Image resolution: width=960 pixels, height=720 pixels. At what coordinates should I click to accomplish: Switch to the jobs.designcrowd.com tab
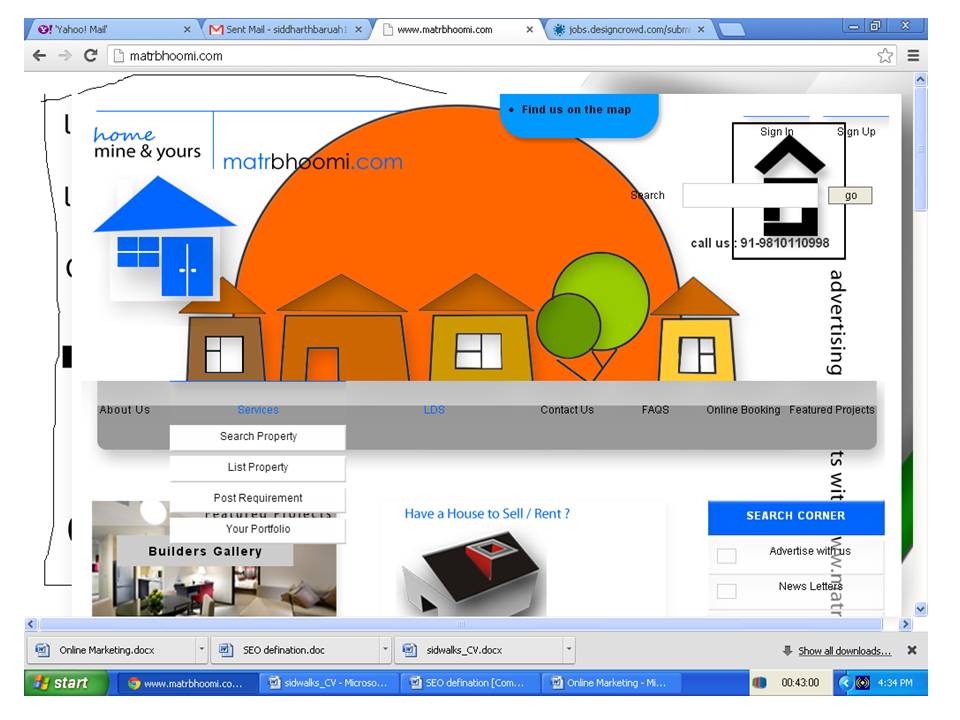tap(628, 29)
